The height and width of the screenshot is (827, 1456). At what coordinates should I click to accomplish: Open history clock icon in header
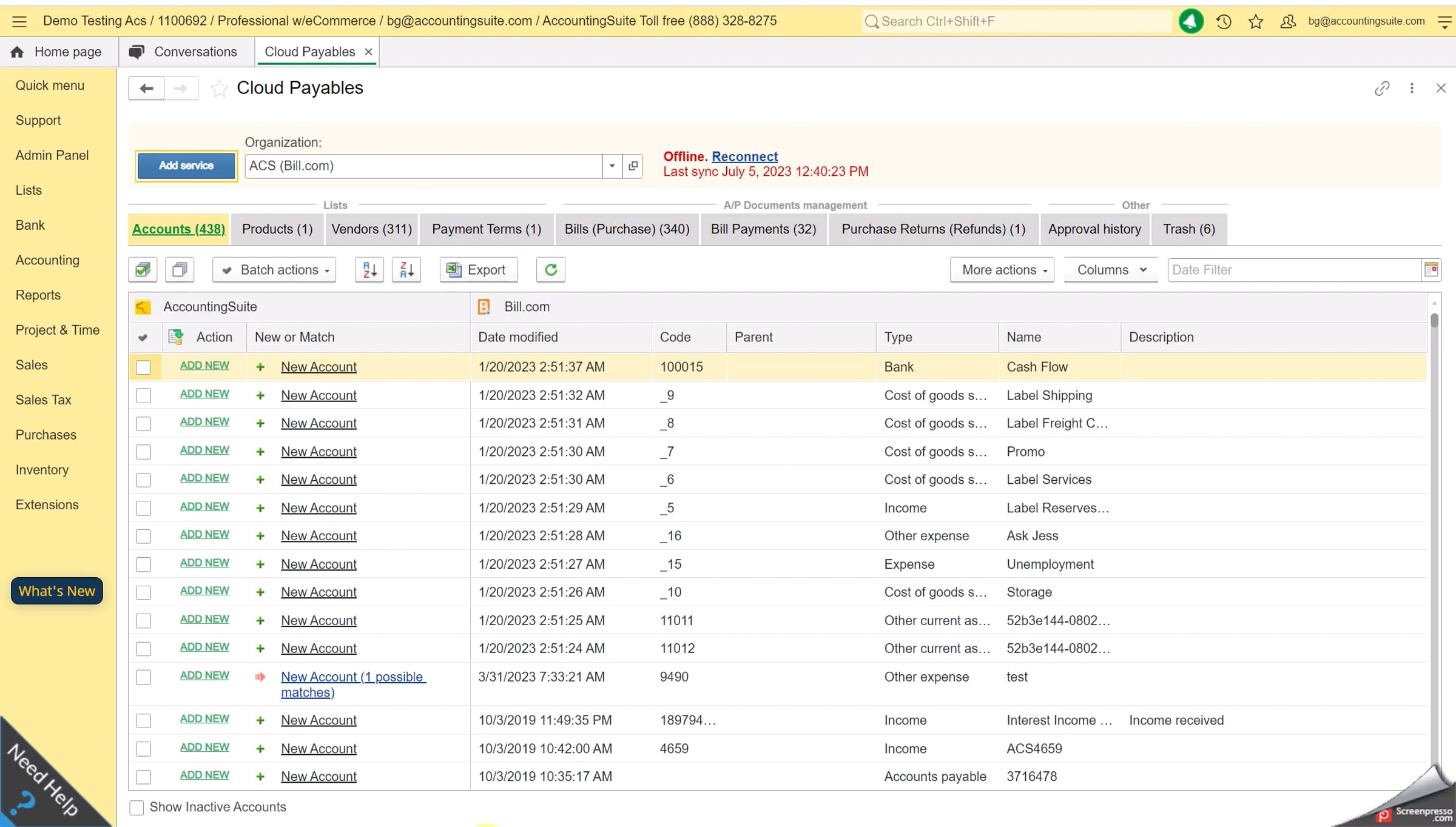pyautogui.click(x=1223, y=22)
